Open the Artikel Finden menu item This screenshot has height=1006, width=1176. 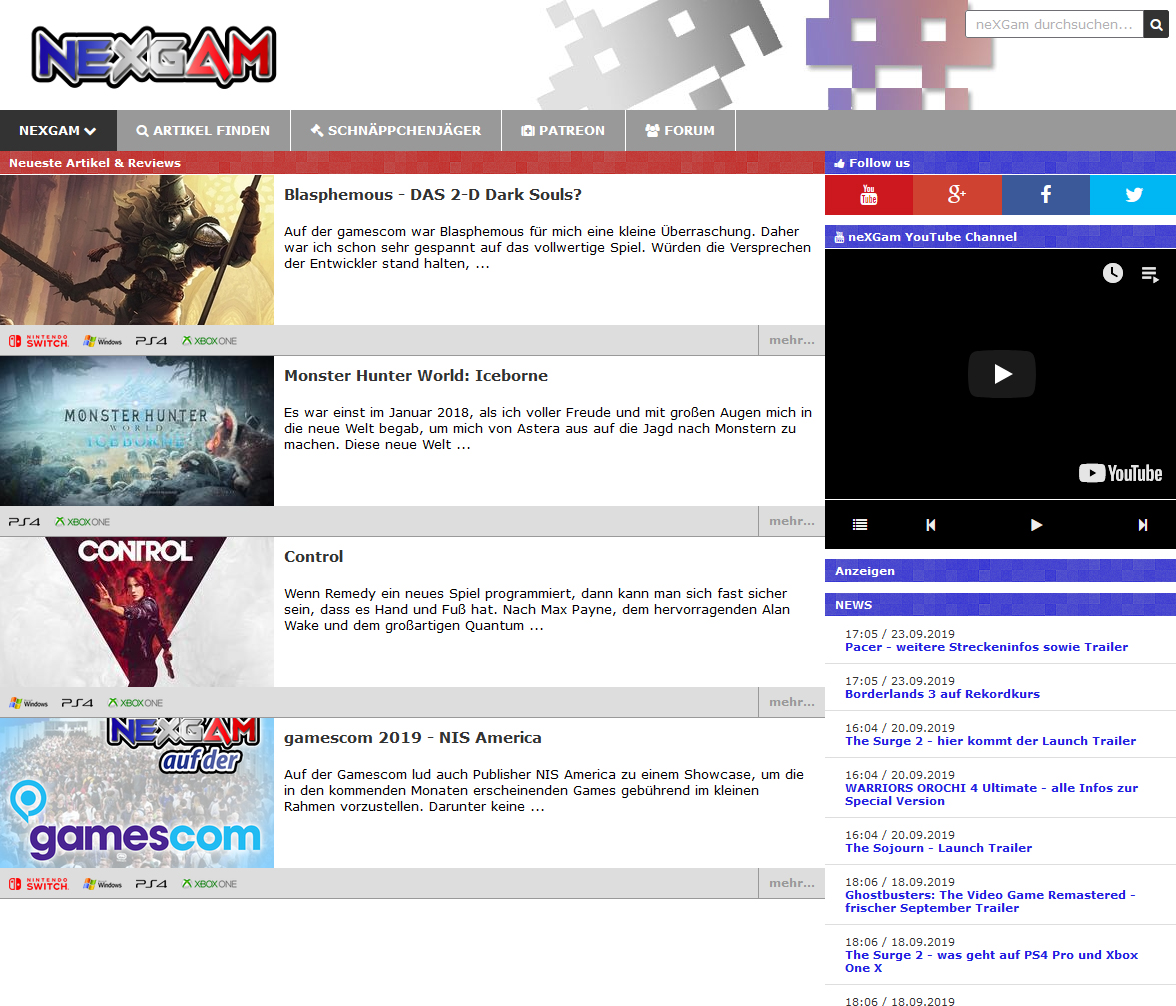click(203, 131)
